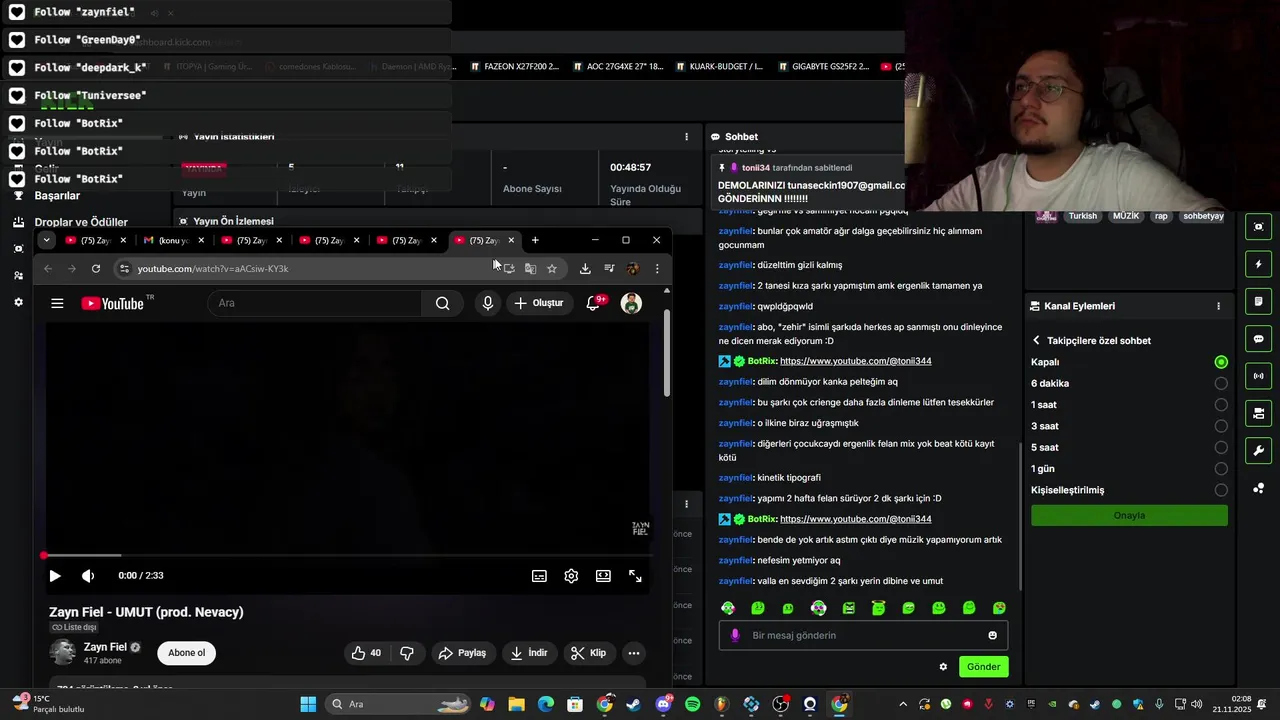Toggle subtitles on the YouTube player
This screenshot has height=720, width=1280.
click(x=539, y=576)
